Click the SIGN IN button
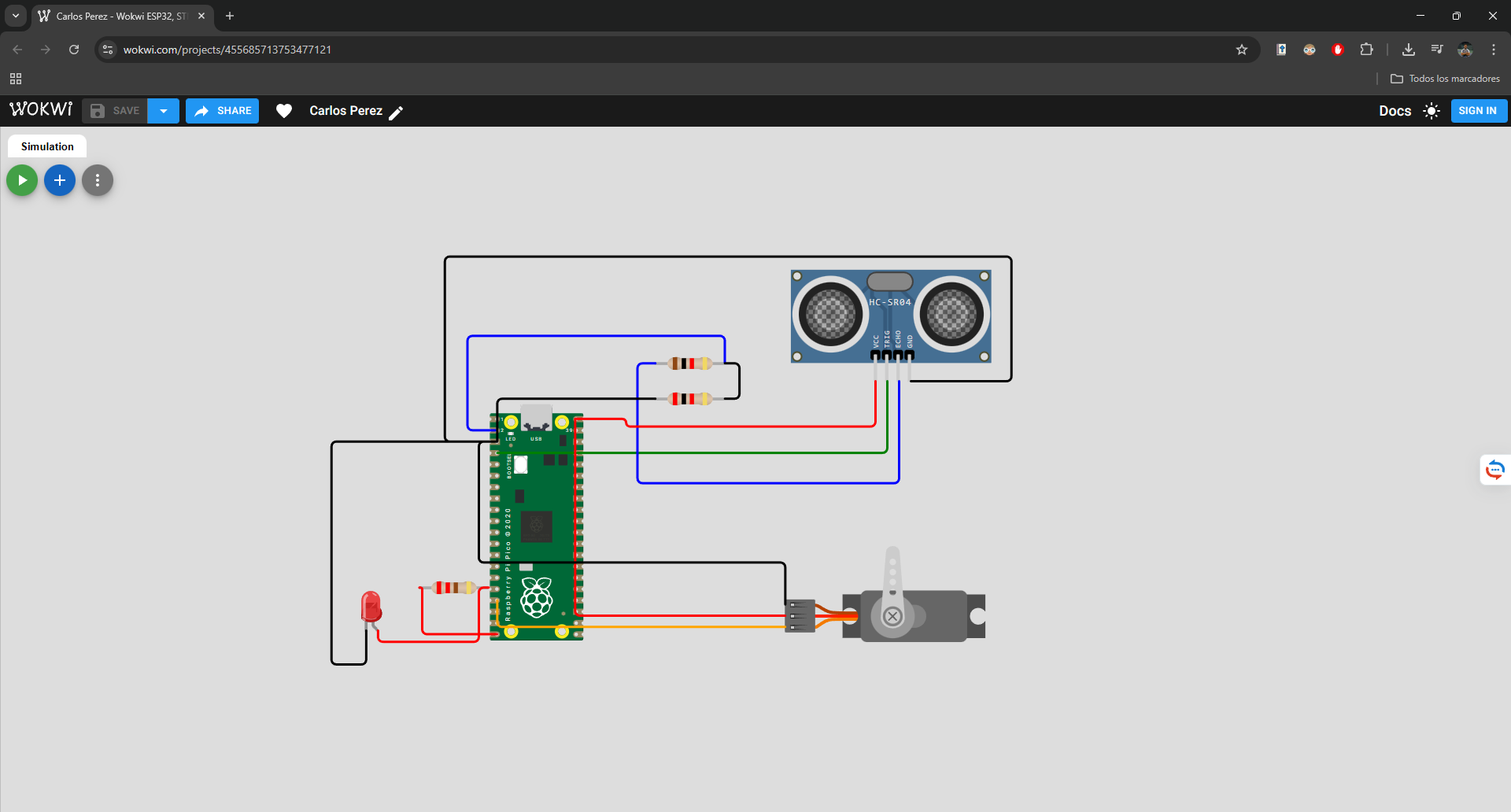Image resolution: width=1511 pixels, height=812 pixels. 1478,110
